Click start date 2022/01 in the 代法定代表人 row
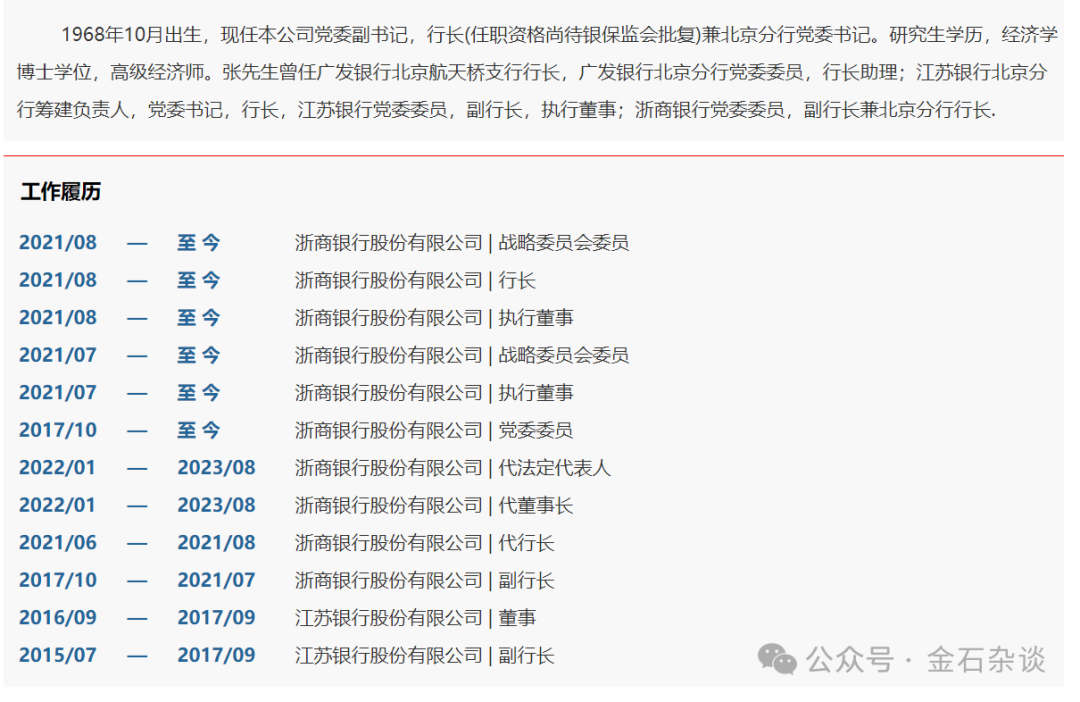 pyautogui.click(x=58, y=468)
